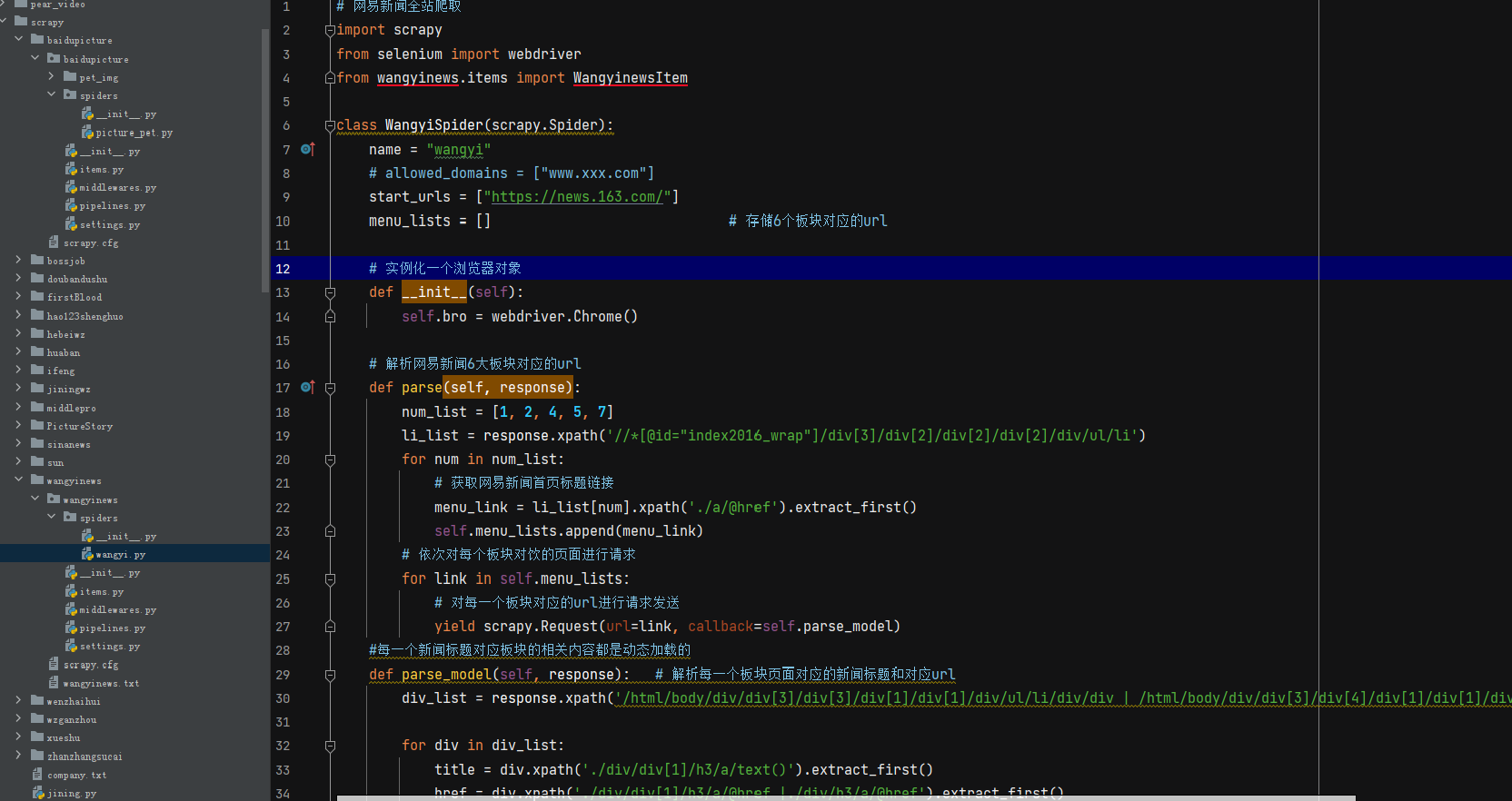
Task: Open pipelines.py under wangyinews
Action: tap(112, 628)
